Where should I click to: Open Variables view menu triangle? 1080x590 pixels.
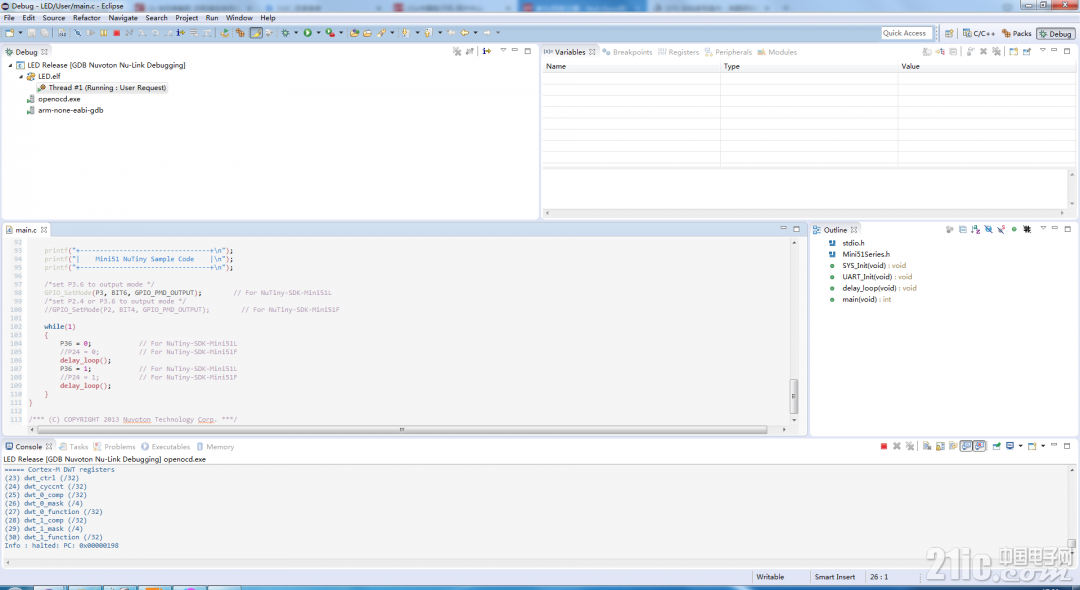point(1043,51)
